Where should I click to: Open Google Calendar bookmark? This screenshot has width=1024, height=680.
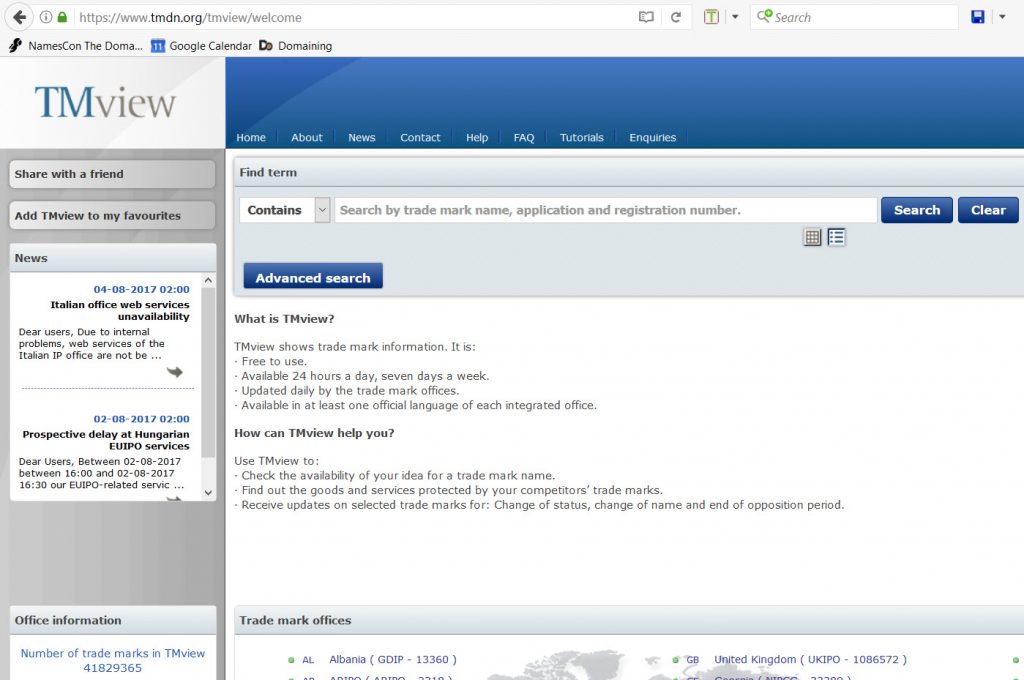(201, 46)
